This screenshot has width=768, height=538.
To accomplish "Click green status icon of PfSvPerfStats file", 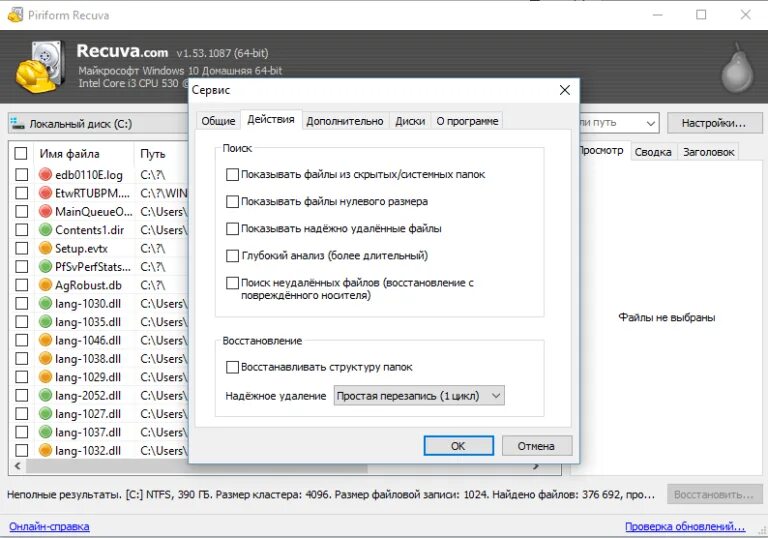I will pyautogui.click(x=45, y=267).
